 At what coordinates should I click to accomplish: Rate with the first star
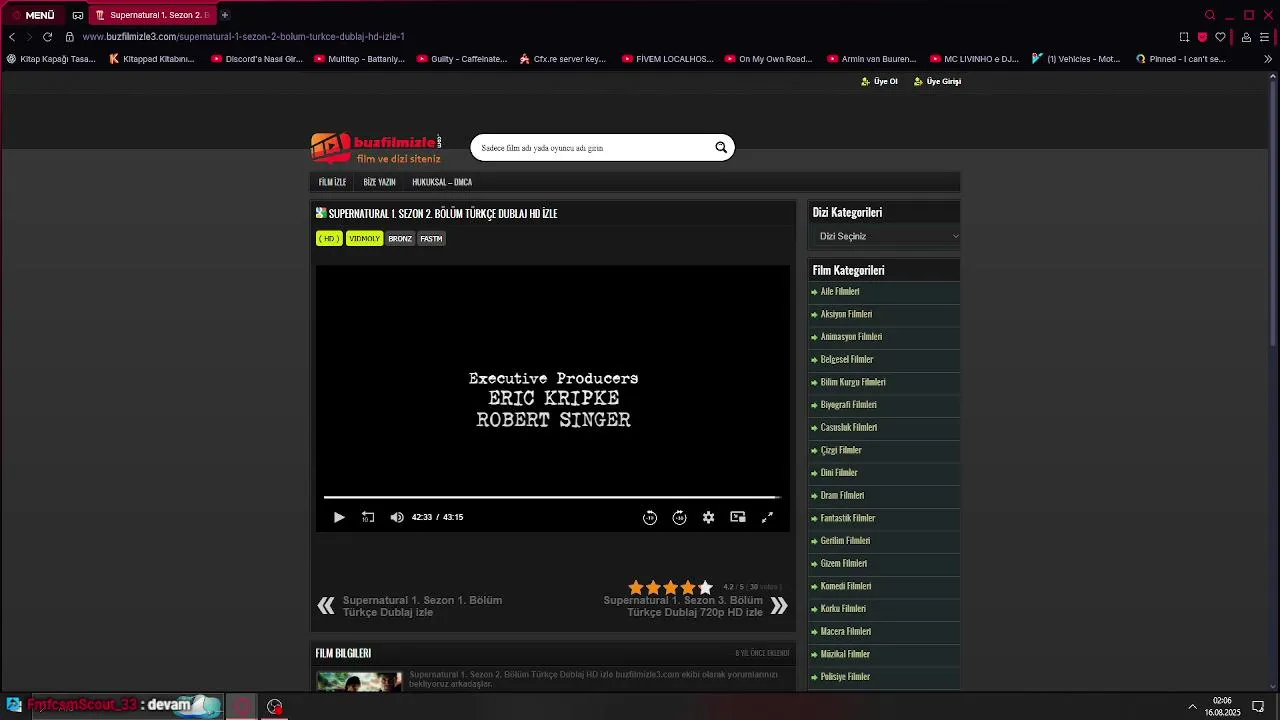[636, 587]
